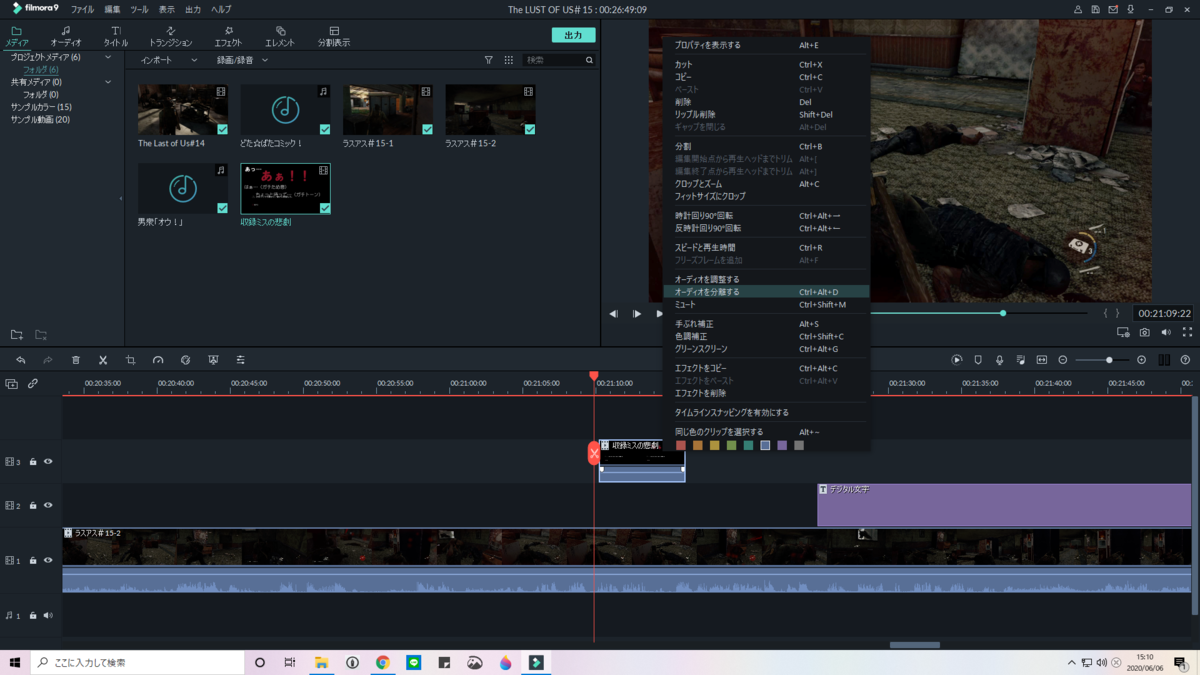1200x675 pixels.
Task: Open the ツール menu
Action: pyautogui.click(x=139, y=9)
